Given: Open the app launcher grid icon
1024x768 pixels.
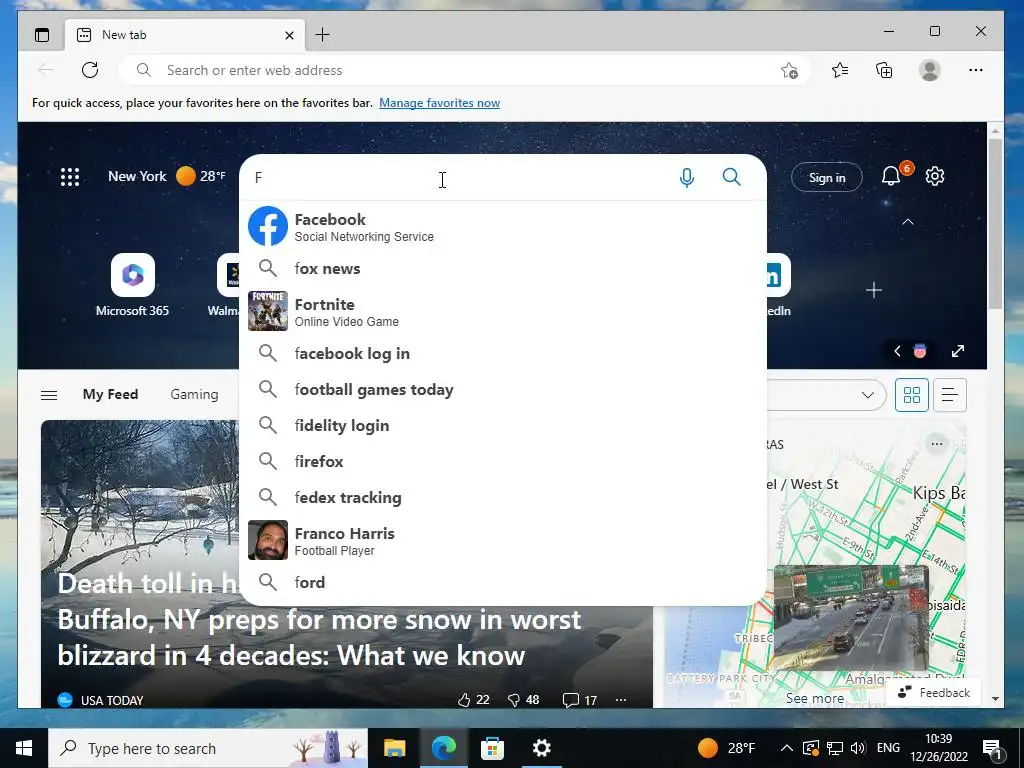Looking at the screenshot, I should coord(70,177).
